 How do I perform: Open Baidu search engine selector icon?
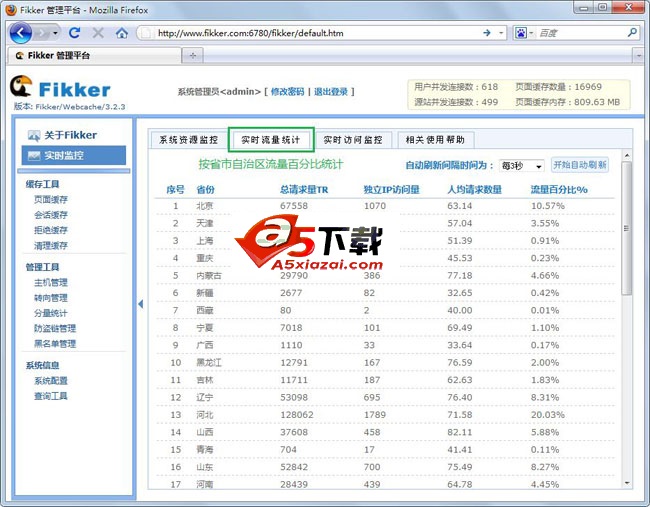(x=521, y=33)
